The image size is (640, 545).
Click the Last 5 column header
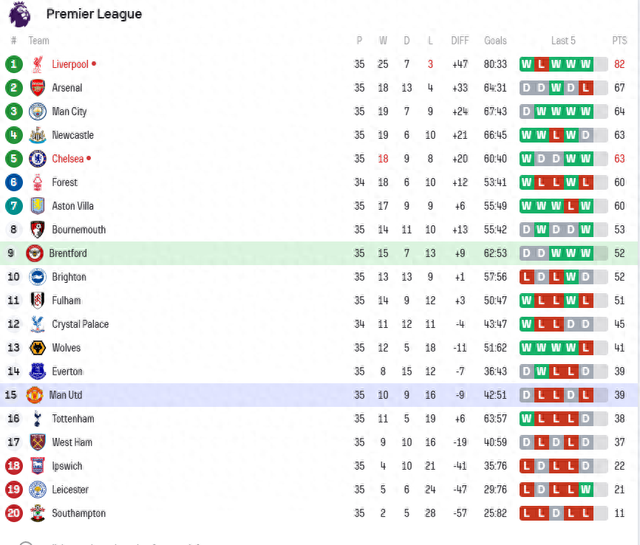point(563,40)
